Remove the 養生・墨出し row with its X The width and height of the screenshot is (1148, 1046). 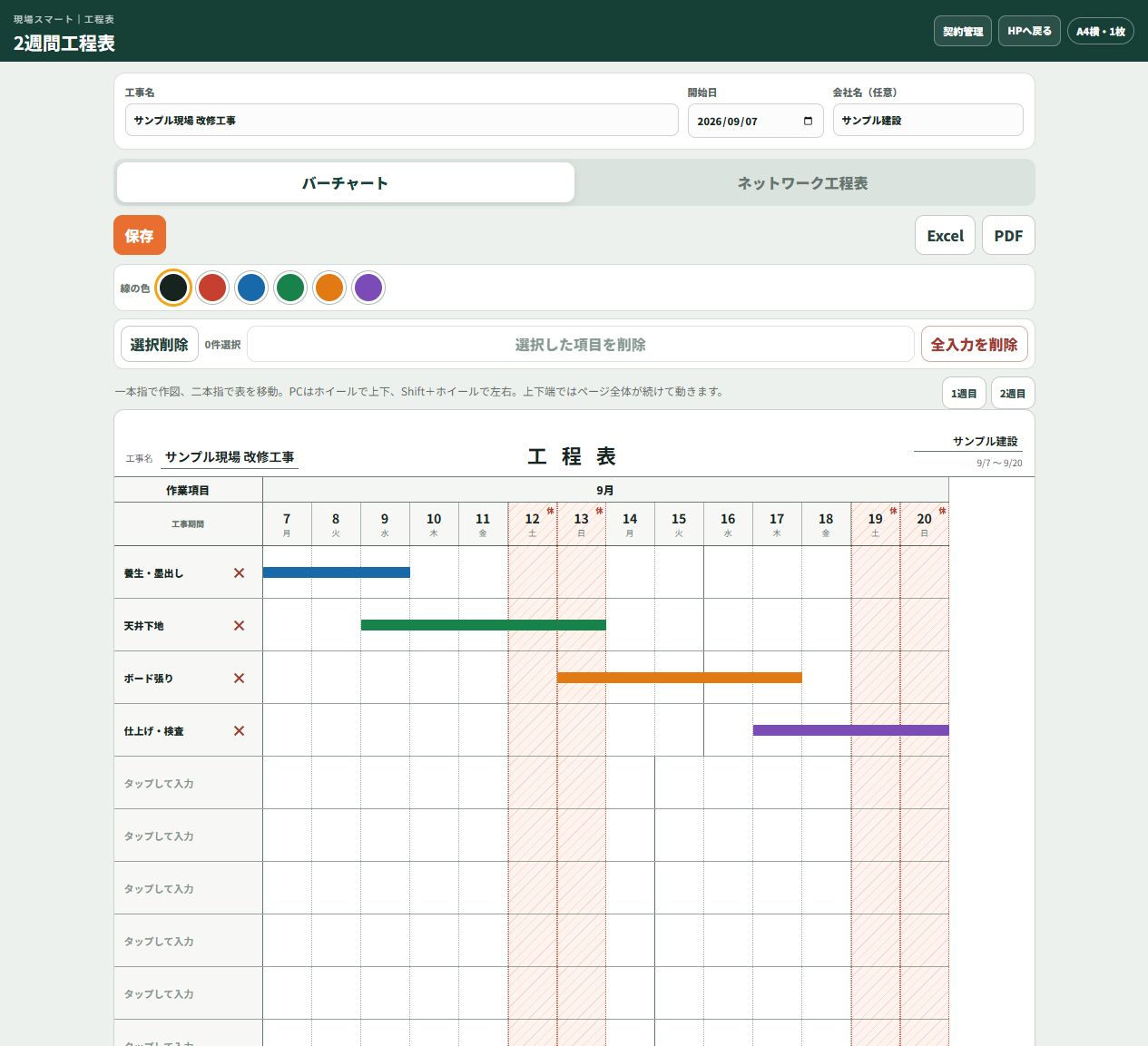coord(239,572)
